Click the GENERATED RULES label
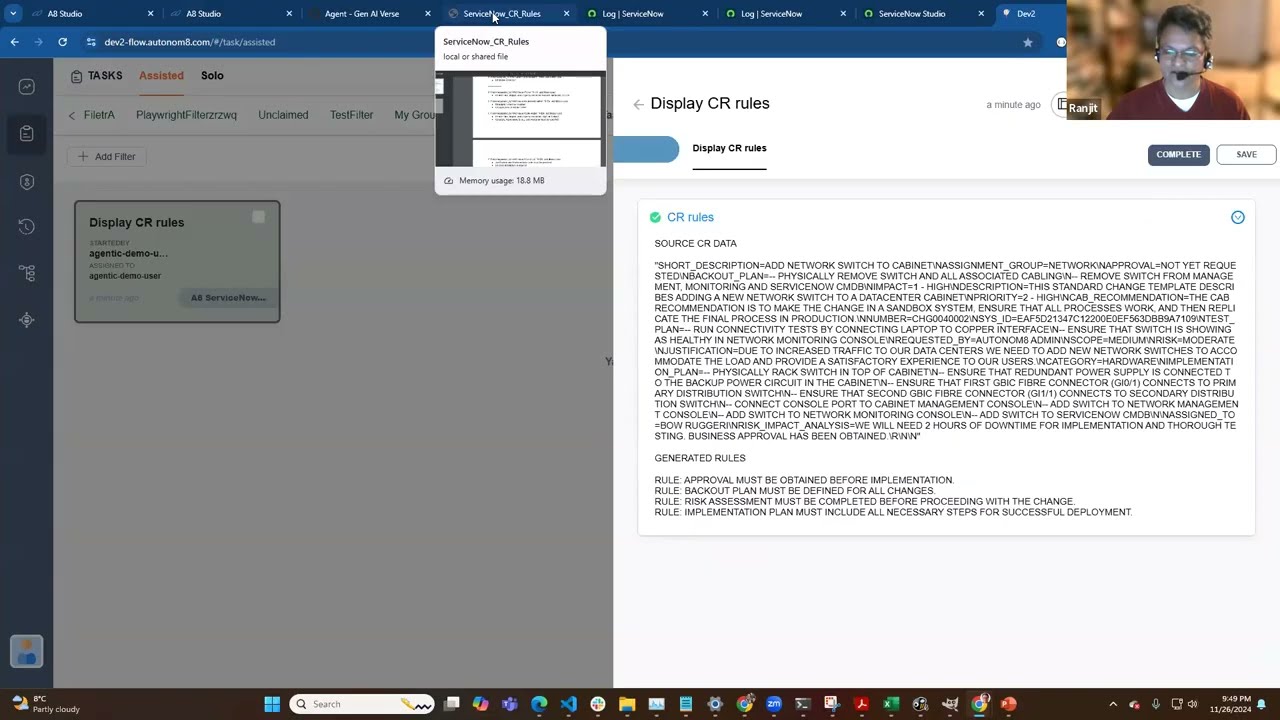Viewport: 1280px width, 720px height. pos(700,458)
